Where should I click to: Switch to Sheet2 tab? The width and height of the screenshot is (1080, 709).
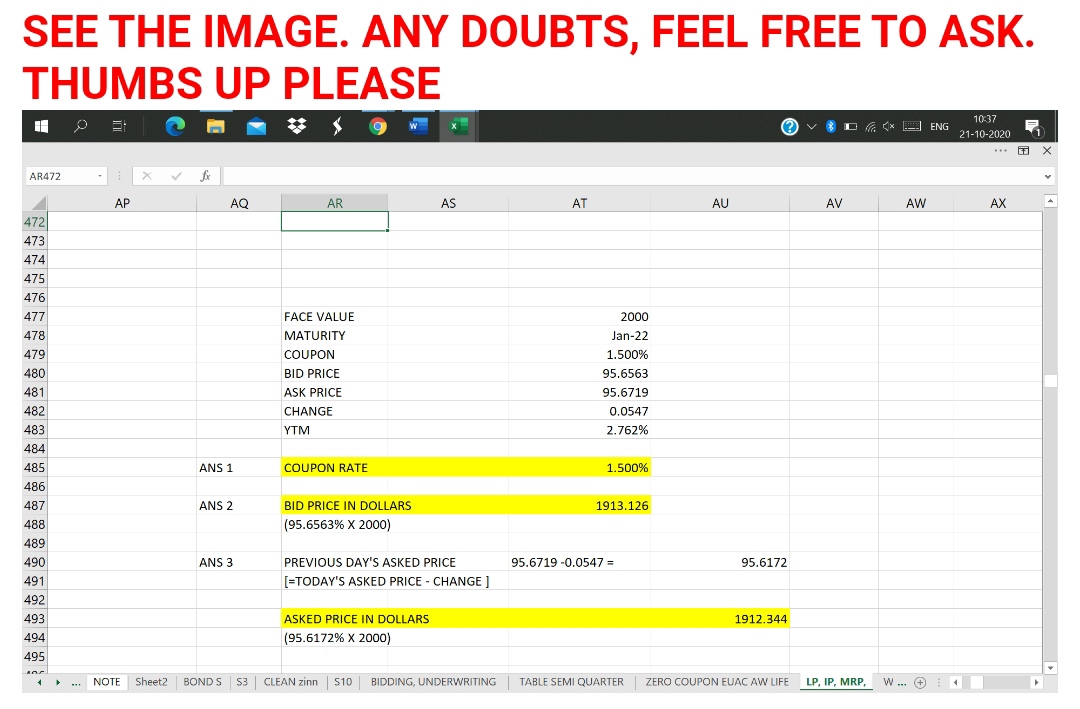(151, 682)
